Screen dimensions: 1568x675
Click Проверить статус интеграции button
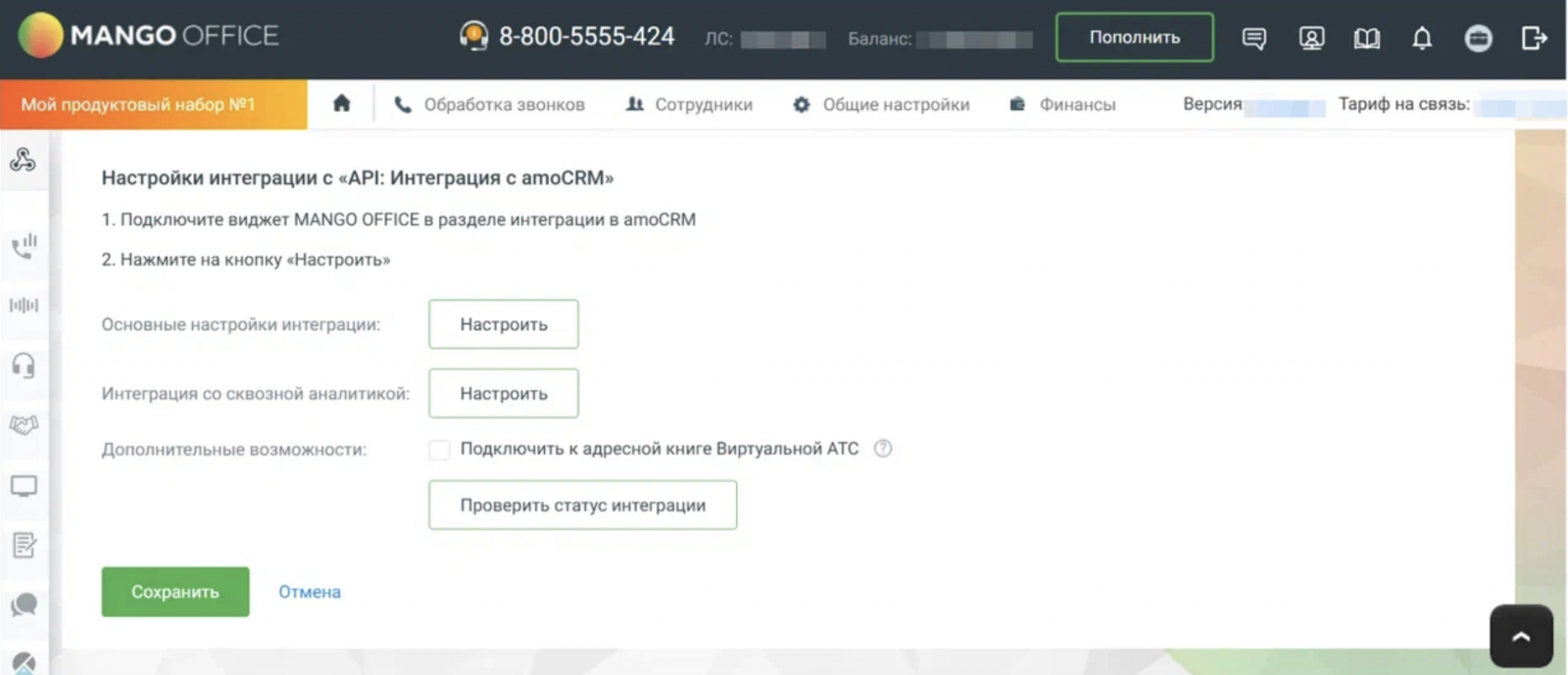583,505
